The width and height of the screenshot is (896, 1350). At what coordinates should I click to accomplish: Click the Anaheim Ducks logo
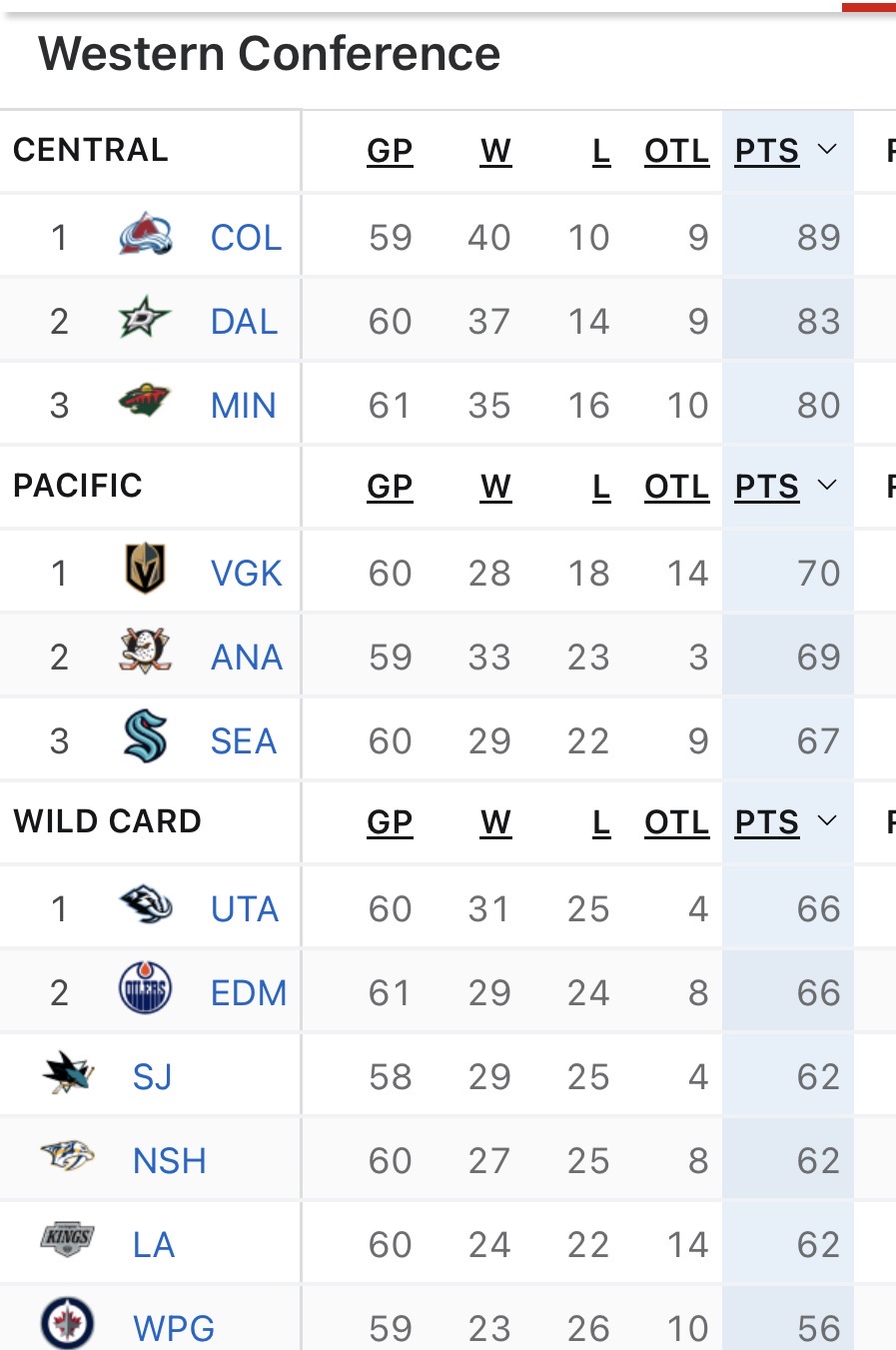click(145, 653)
